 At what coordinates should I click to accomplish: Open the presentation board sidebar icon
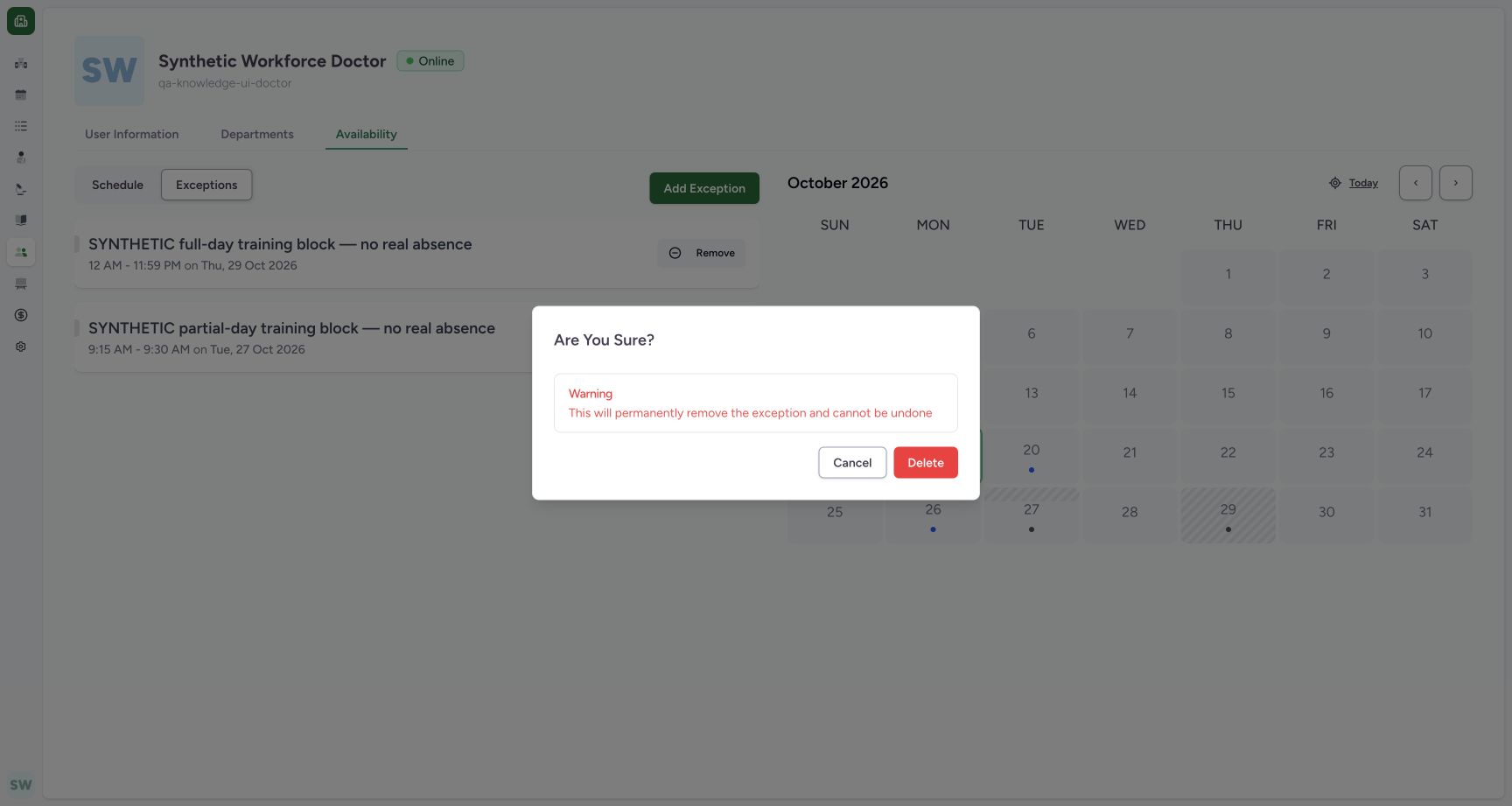point(21,284)
